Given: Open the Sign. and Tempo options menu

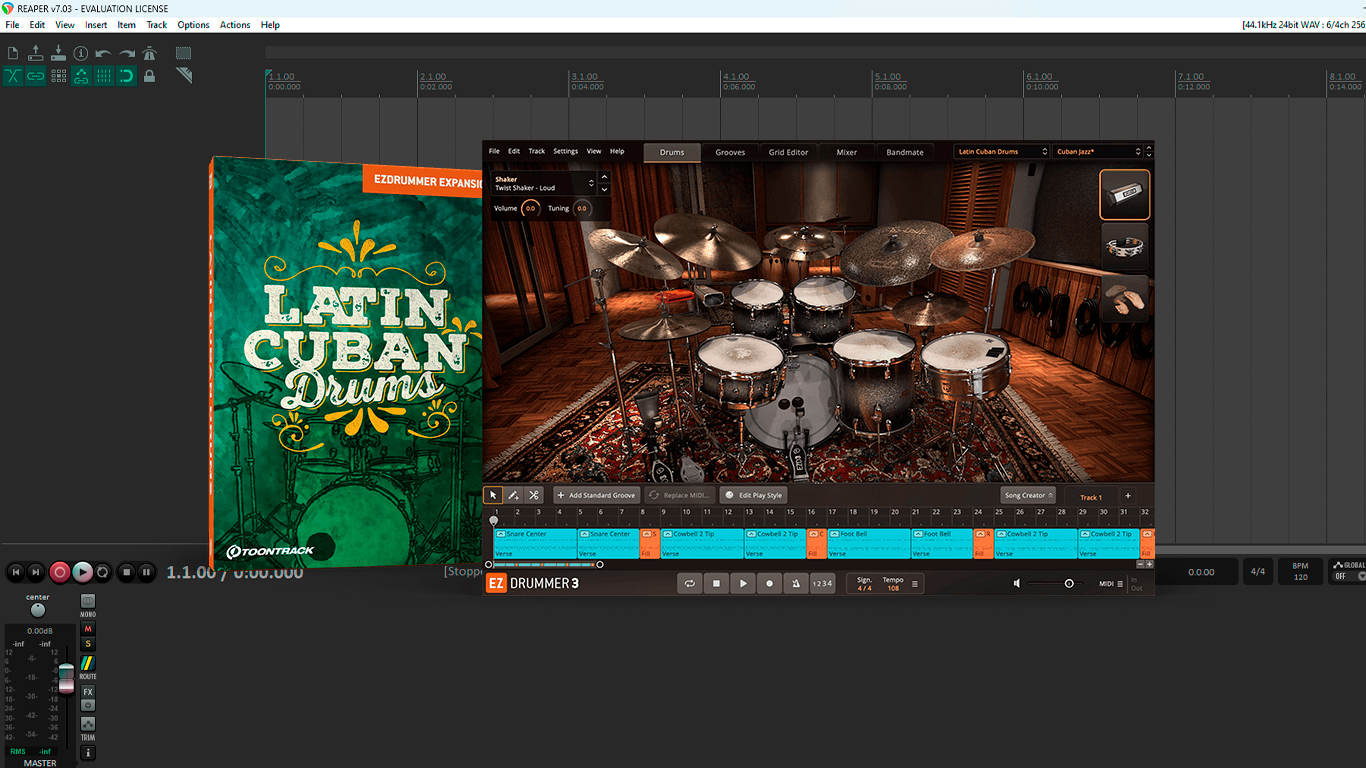Looking at the screenshot, I should 914,584.
